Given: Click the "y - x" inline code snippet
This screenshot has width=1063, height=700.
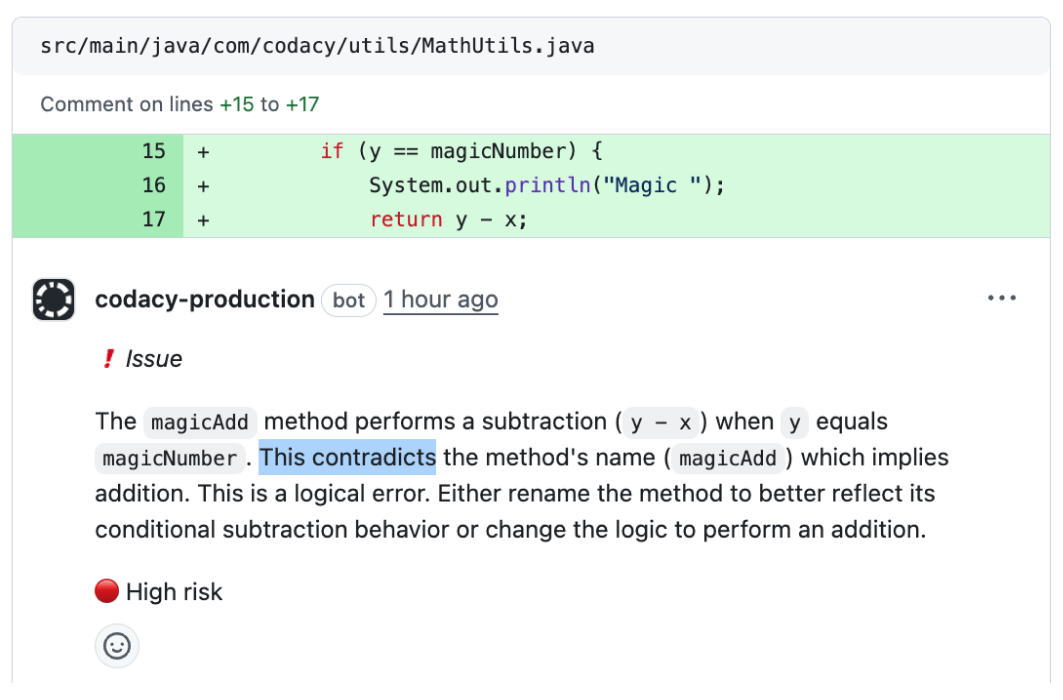Looking at the screenshot, I should 661,422.
